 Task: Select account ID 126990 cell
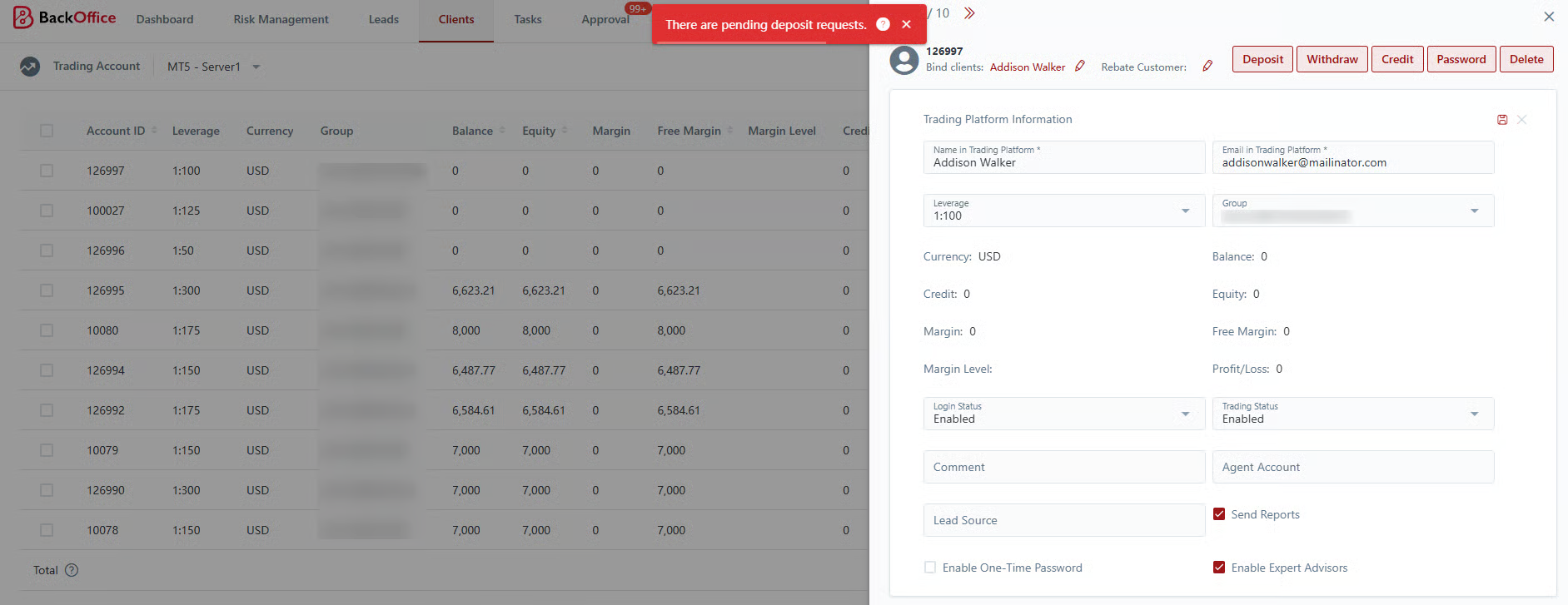106,490
